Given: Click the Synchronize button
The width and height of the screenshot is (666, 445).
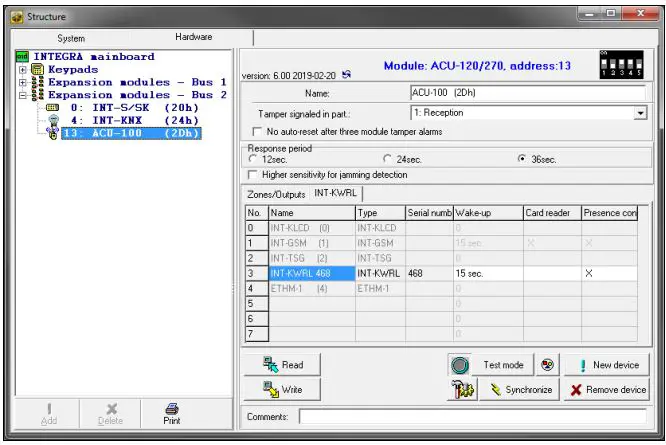Looking at the screenshot, I should click(x=520, y=389).
